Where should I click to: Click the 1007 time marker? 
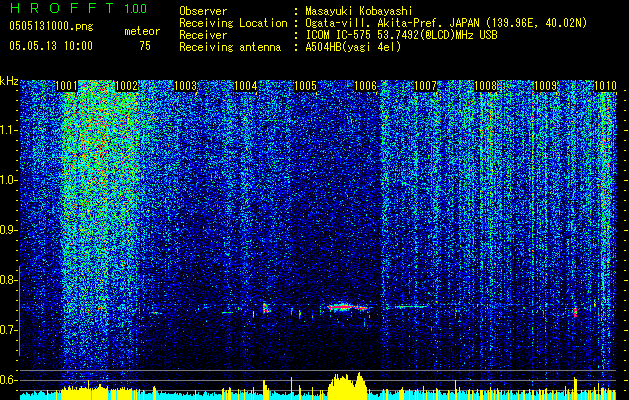(x=425, y=86)
